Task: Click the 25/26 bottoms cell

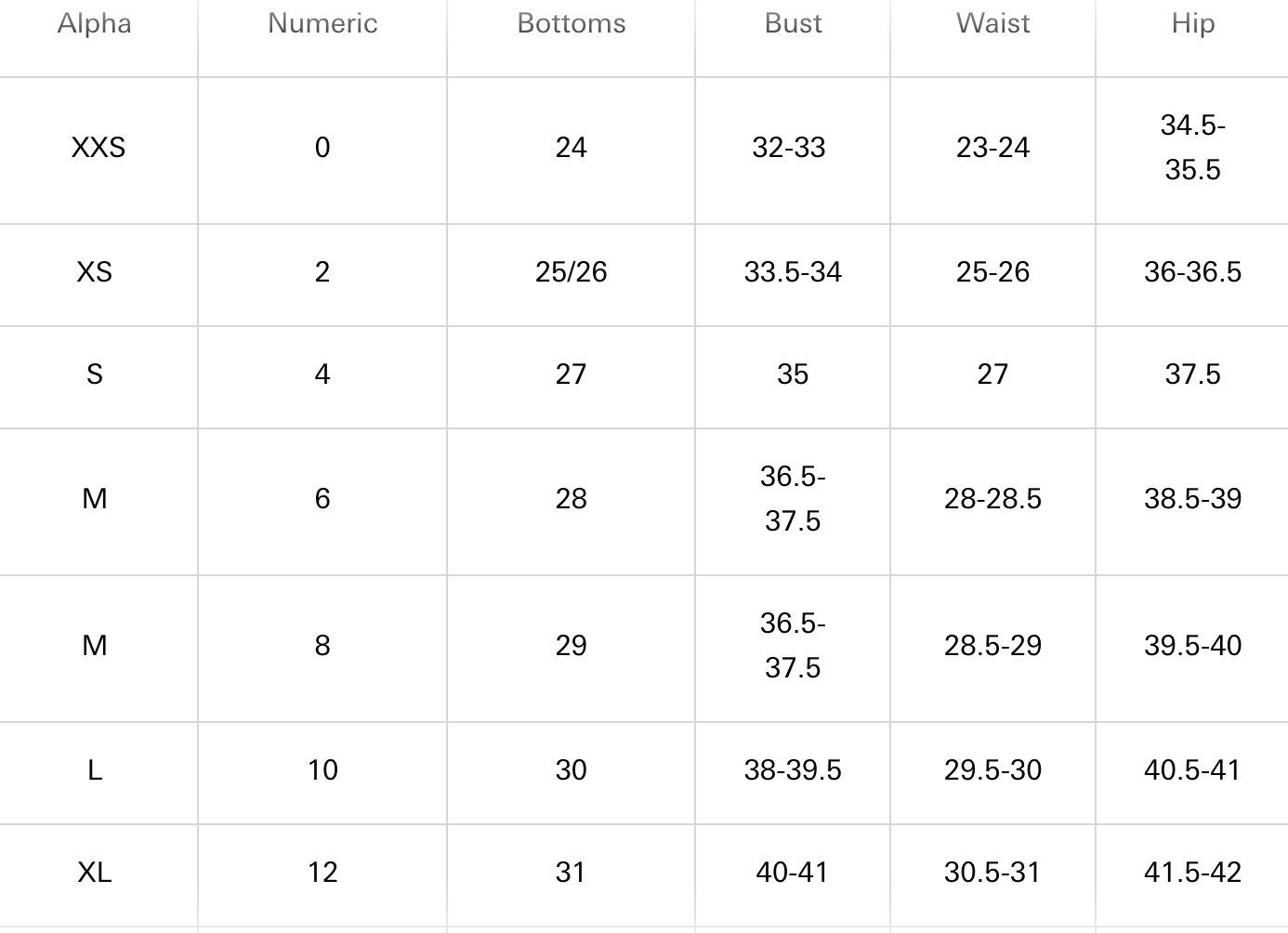Action: point(571,272)
